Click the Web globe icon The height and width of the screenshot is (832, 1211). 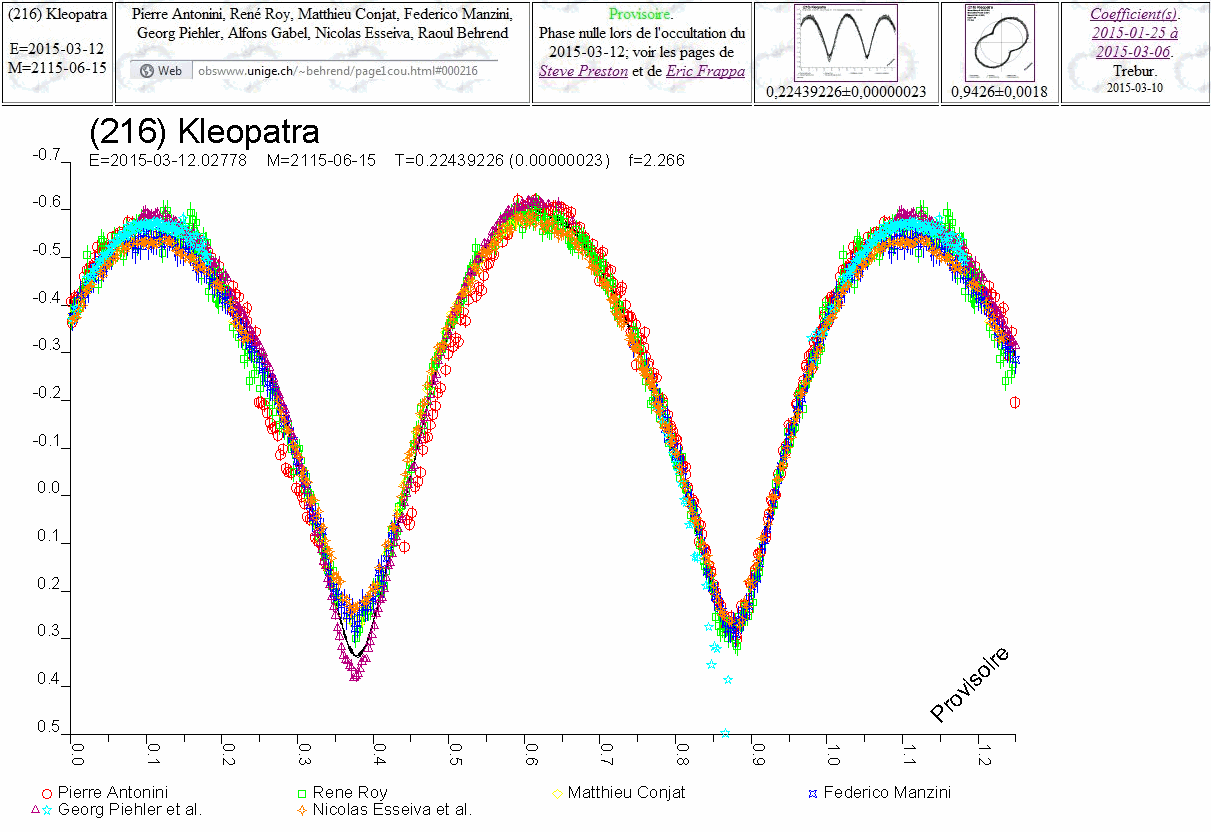click(x=147, y=71)
